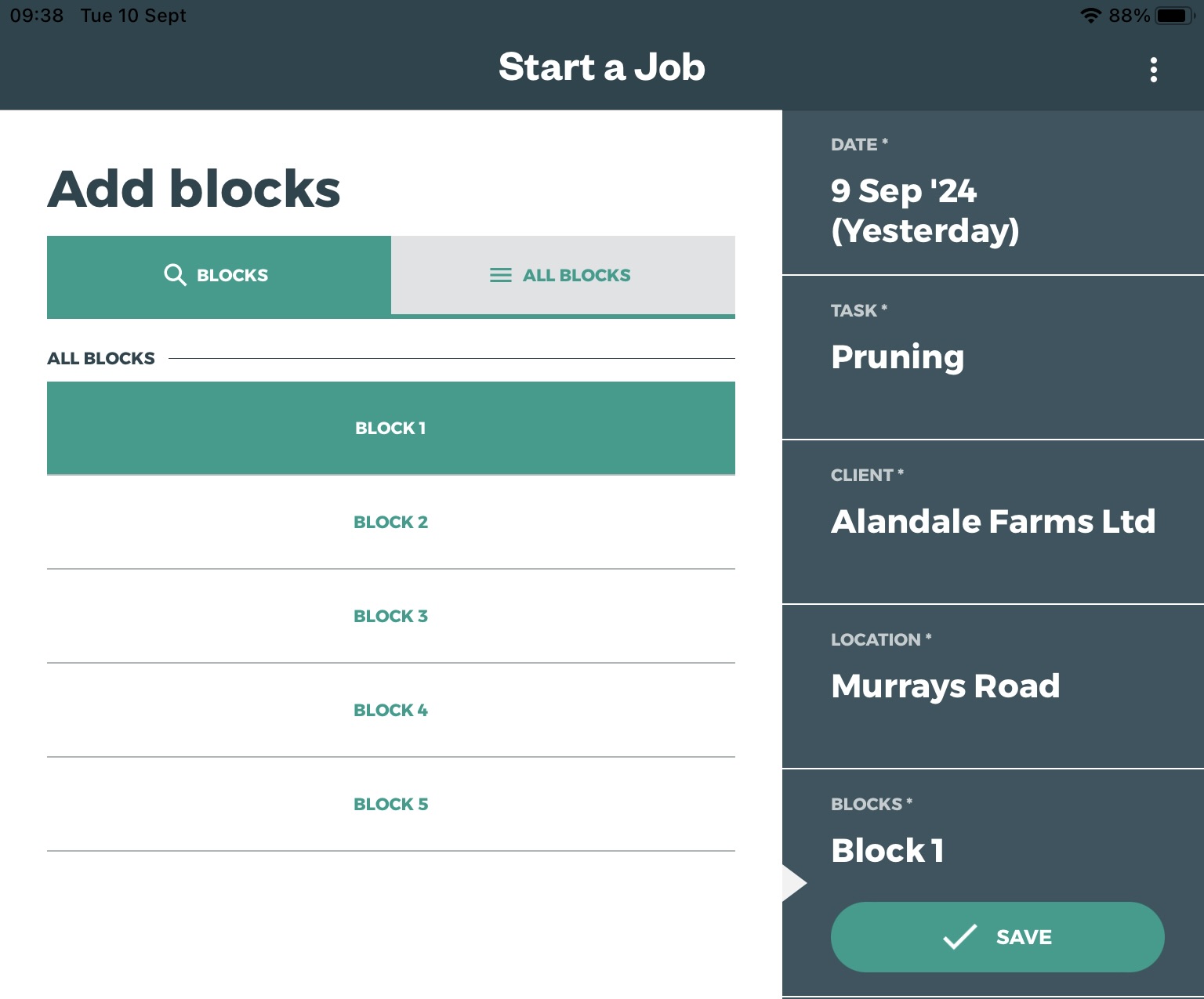
Task: Open the Date field showing 9 Sep '24
Action: (992, 193)
